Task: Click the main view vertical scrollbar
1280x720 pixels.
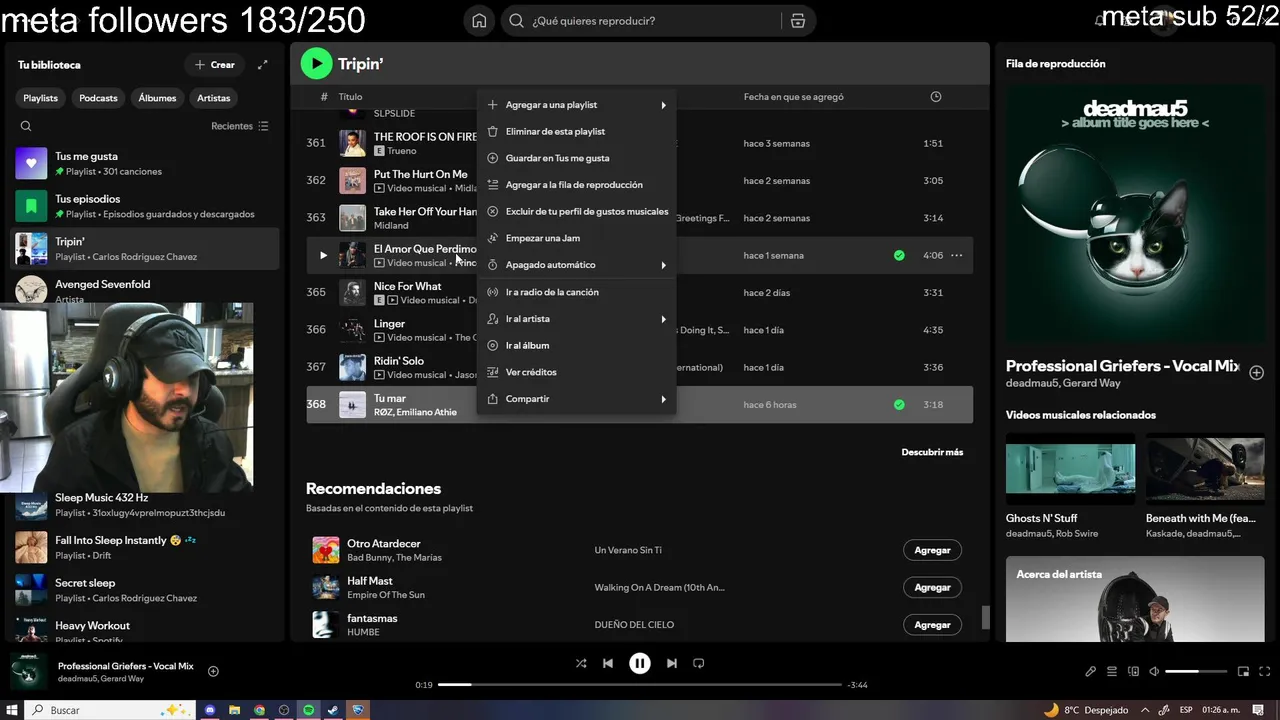Action: pyautogui.click(x=985, y=617)
